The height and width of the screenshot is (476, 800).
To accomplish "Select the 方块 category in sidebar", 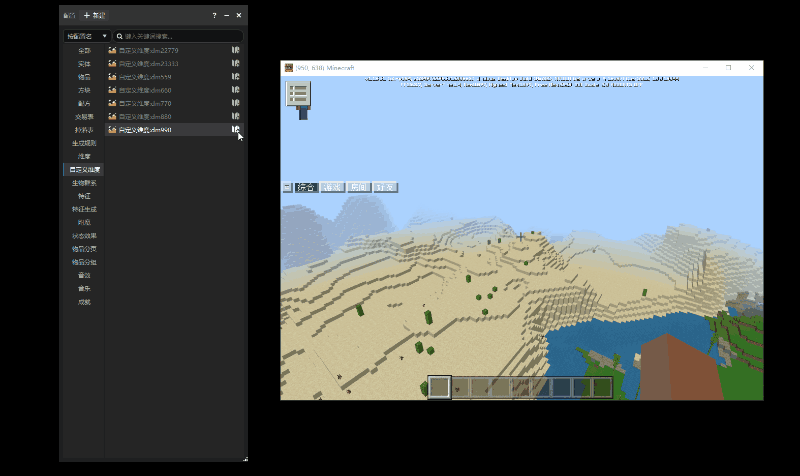I will pyautogui.click(x=84, y=90).
